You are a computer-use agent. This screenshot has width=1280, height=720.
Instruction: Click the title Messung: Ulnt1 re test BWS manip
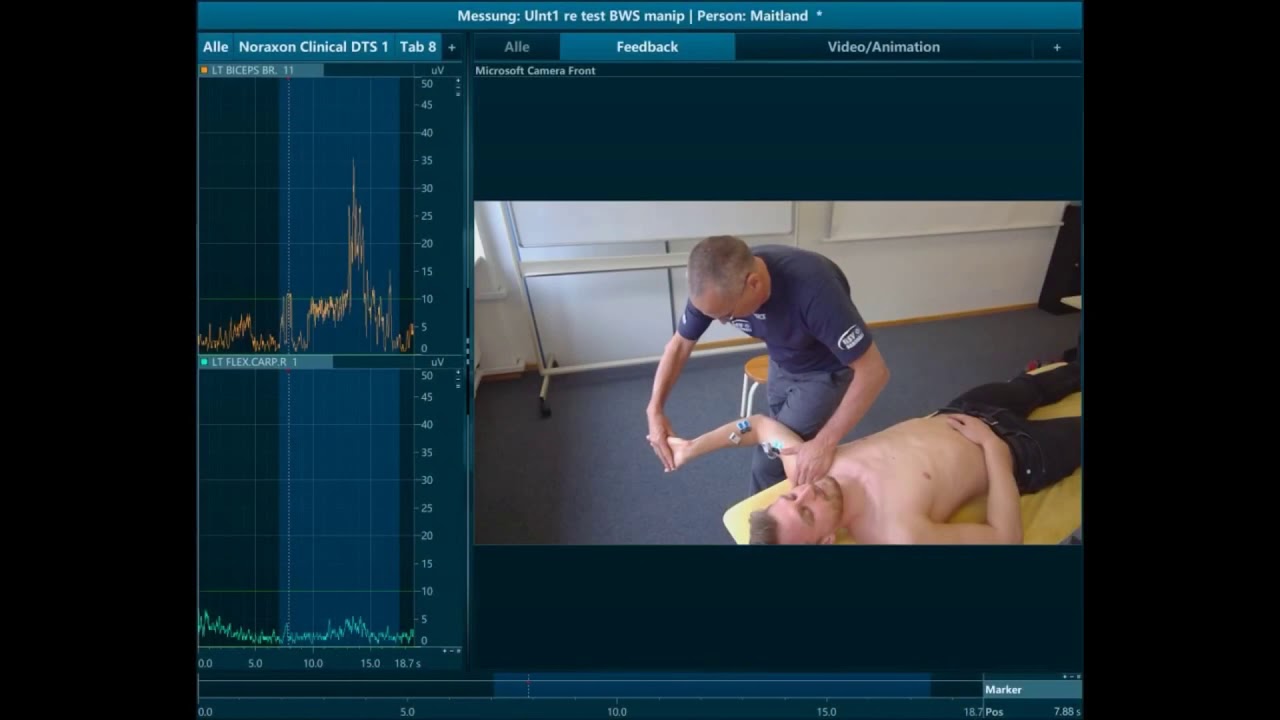570,16
